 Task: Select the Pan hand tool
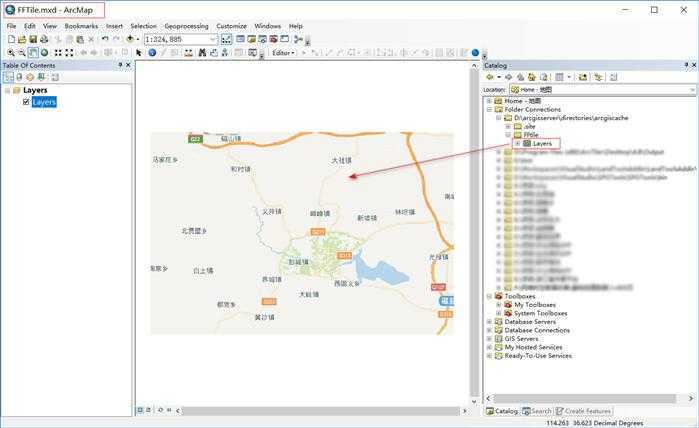pyautogui.click(x=33, y=53)
